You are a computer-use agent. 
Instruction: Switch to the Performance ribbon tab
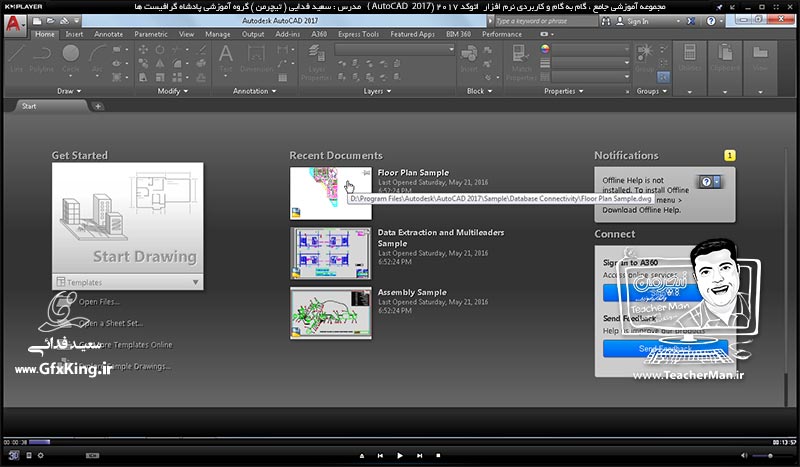[x=502, y=34]
